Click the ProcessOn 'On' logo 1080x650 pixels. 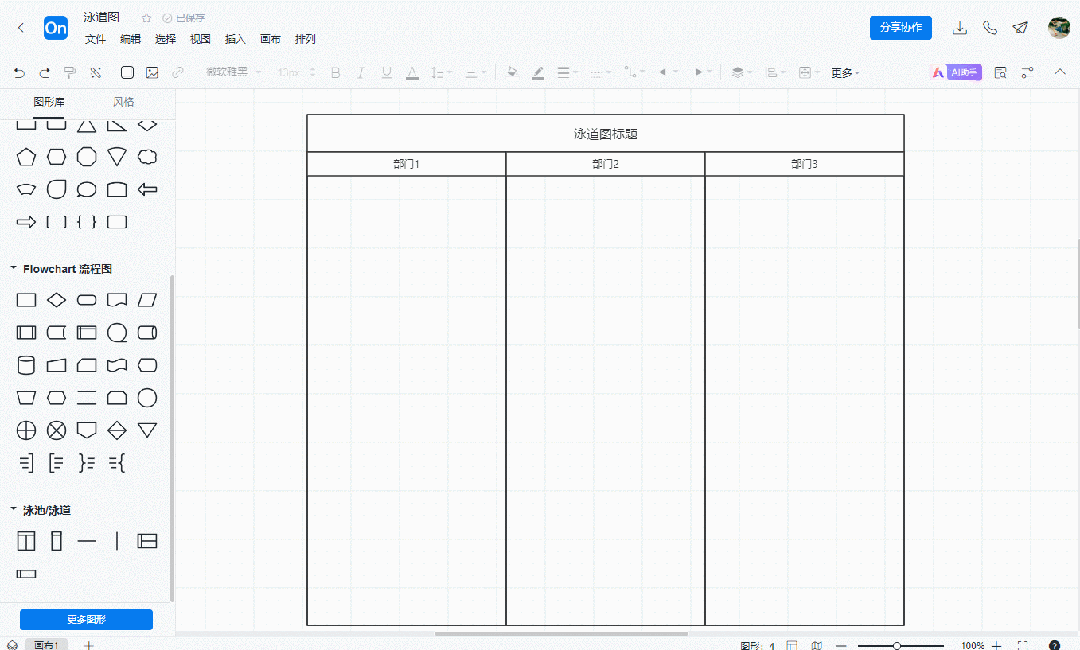56,28
